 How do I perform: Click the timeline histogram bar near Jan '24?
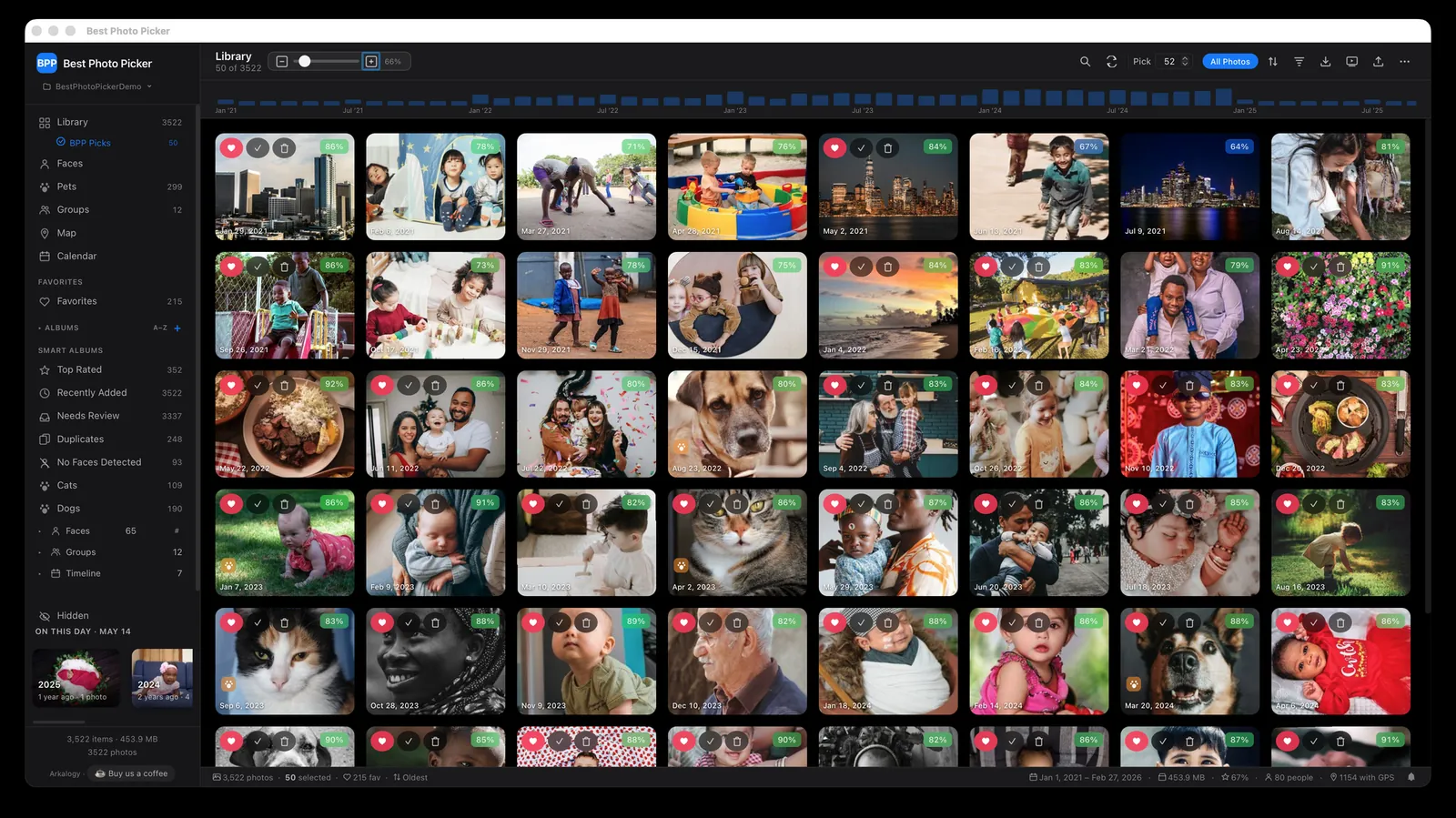(990, 96)
